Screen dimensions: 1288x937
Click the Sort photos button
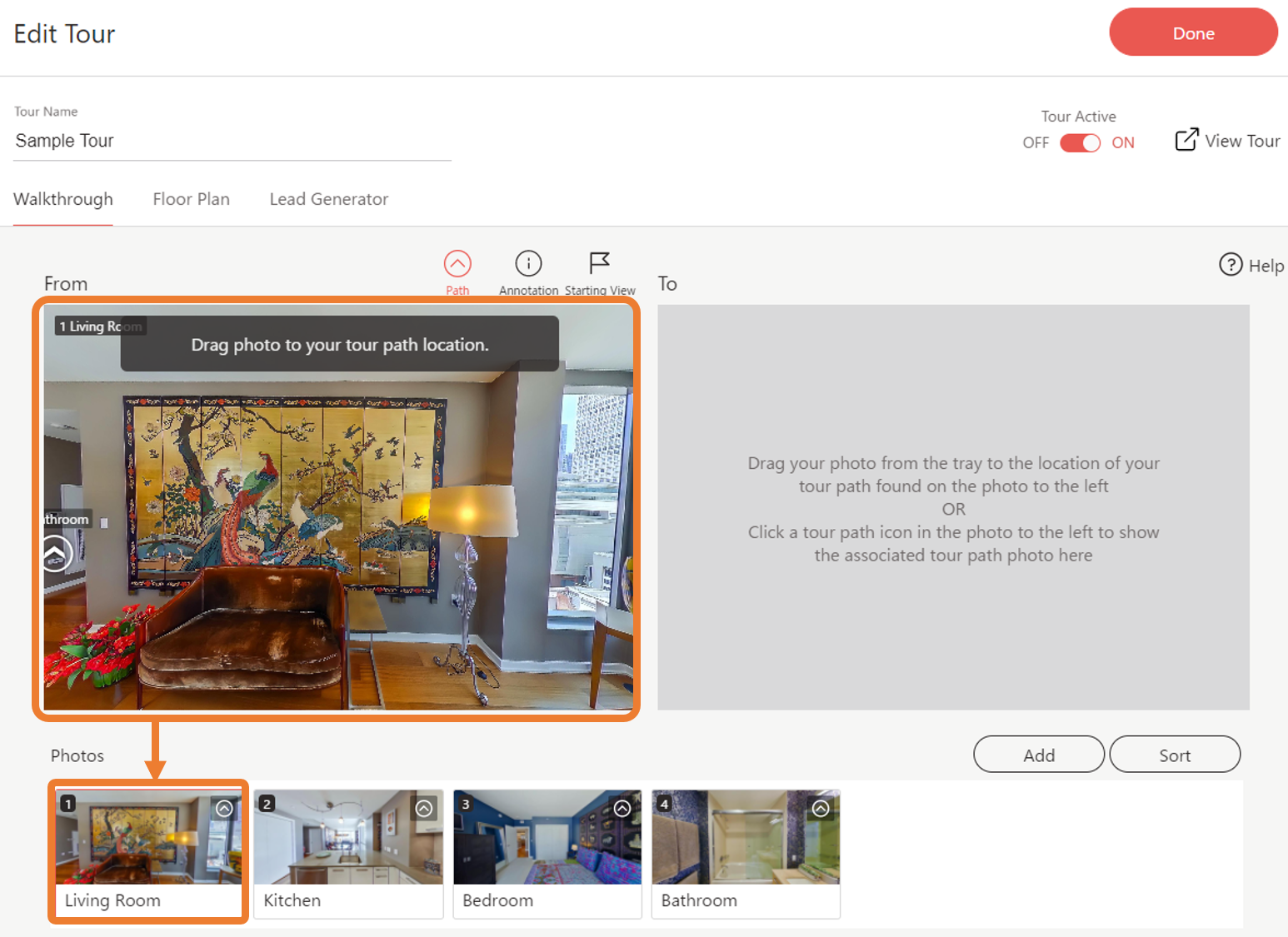click(x=1174, y=755)
